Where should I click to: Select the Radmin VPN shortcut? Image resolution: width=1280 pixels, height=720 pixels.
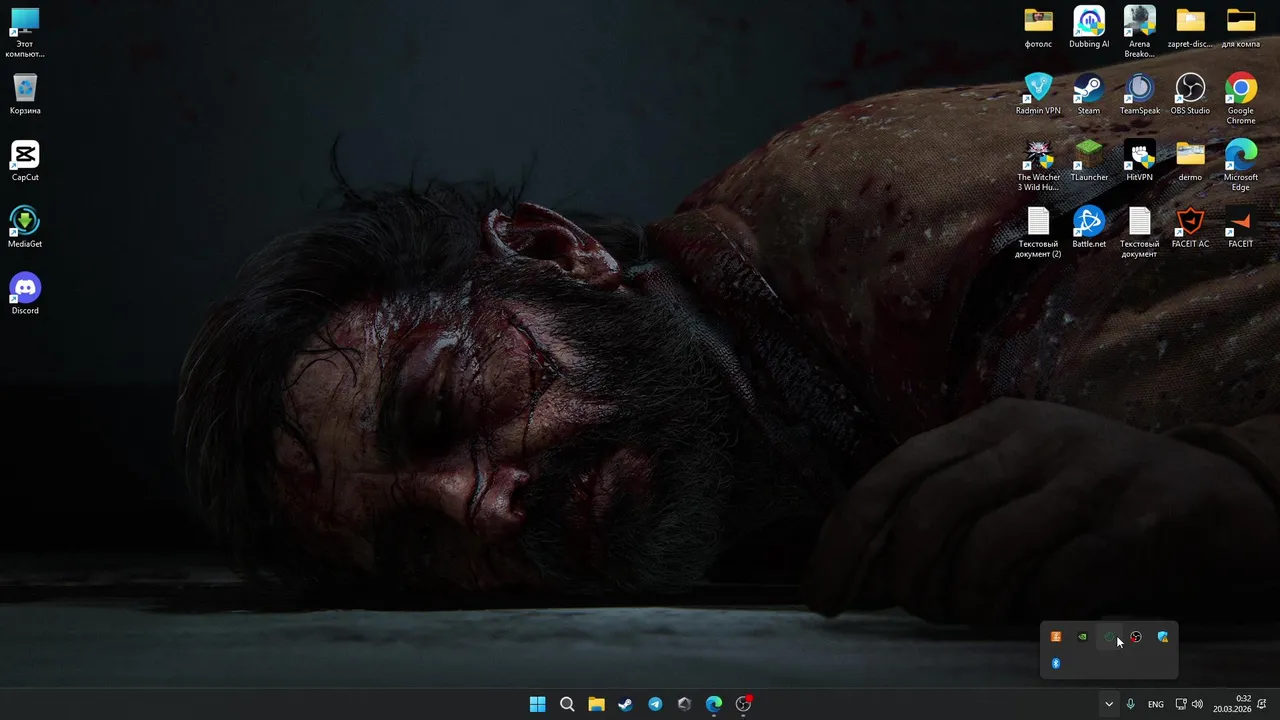1038,94
